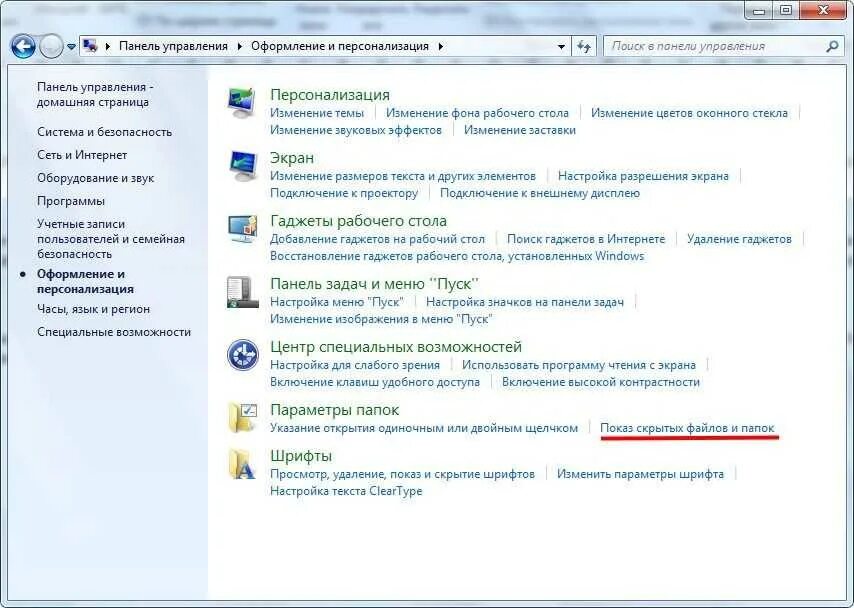Open Добавление гаджетов на рабочий стол

pyautogui.click(x=377, y=239)
